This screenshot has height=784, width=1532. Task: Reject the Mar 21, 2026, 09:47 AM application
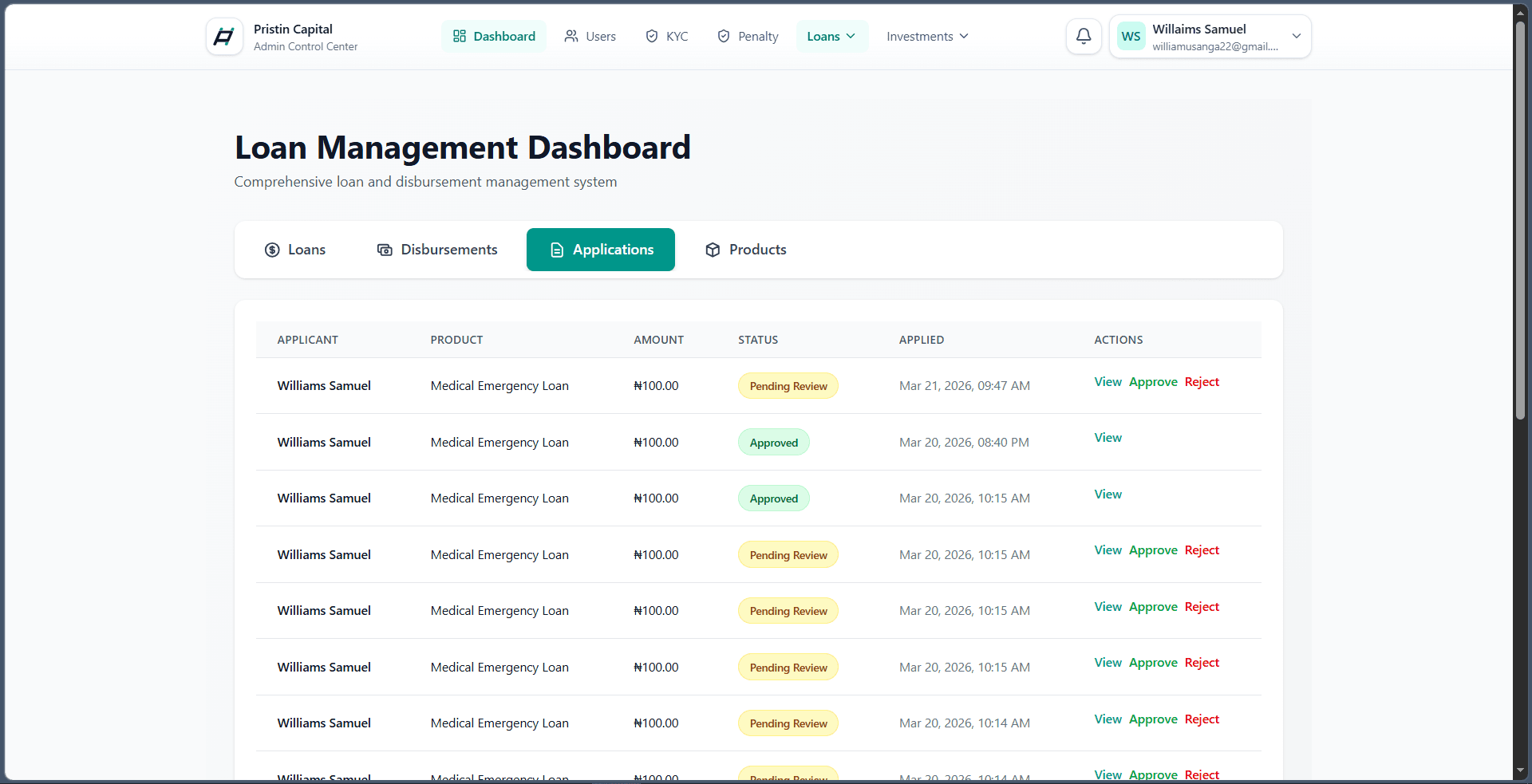coord(1202,382)
